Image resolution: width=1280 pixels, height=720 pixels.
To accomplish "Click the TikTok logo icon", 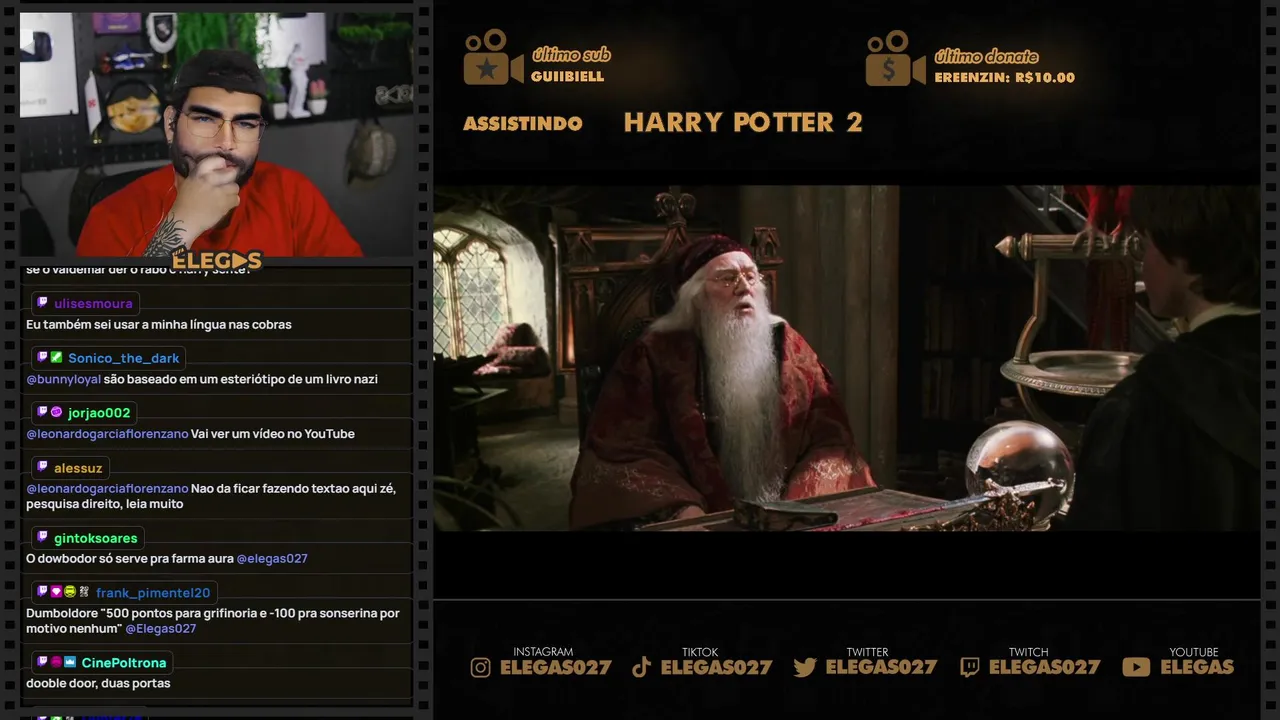I will [x=642, y=667].
